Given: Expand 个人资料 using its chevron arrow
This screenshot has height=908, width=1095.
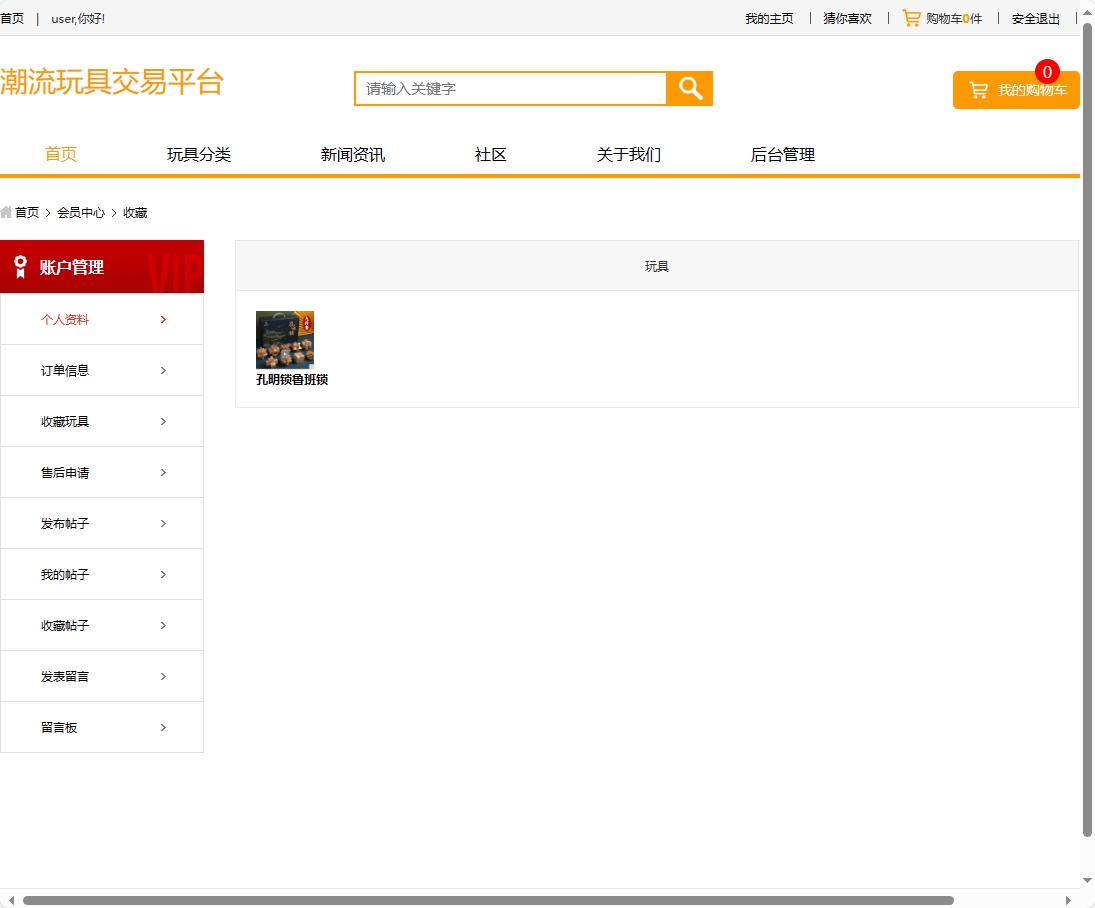Looking at the screenshot, I should [163, 319].
